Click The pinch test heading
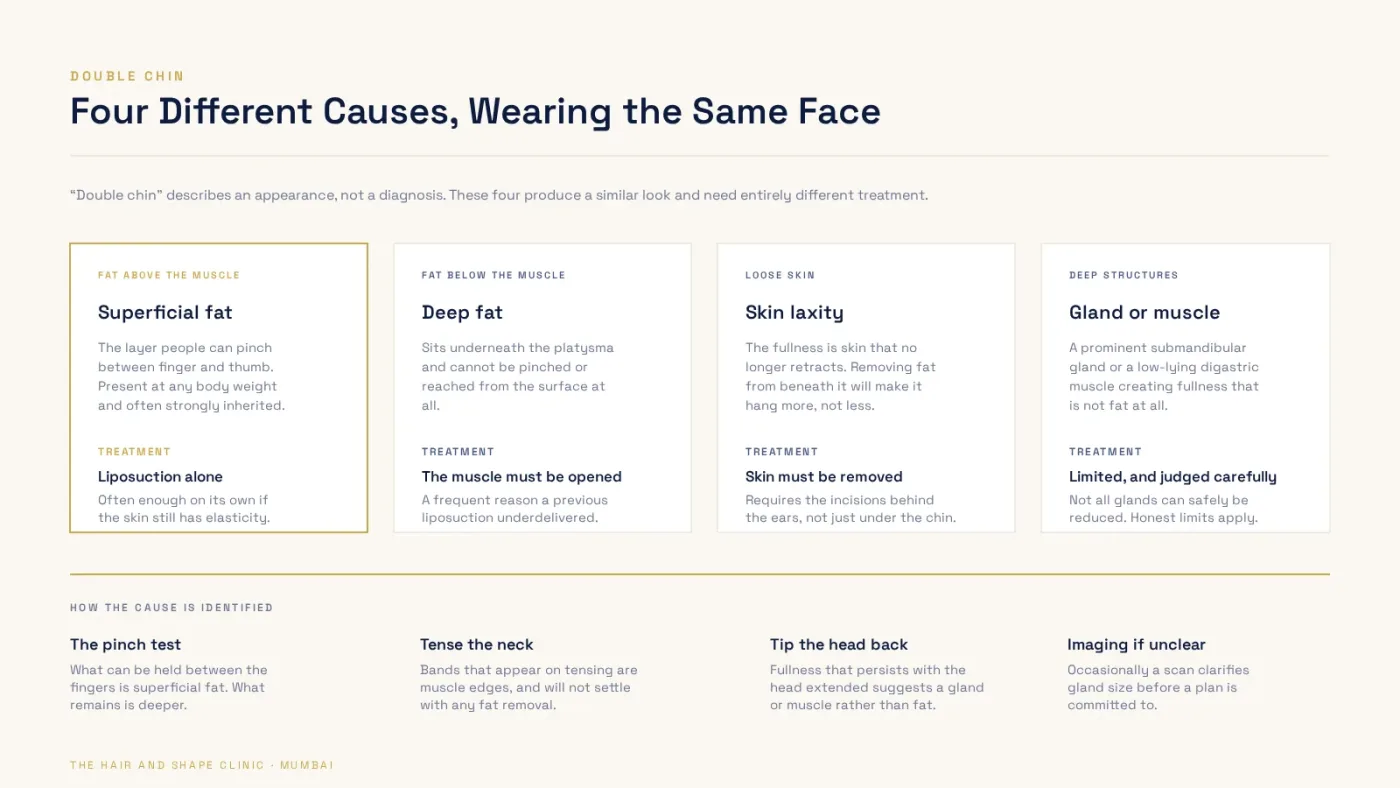This screenshot has height=788, width=1400. coord(125,644)
